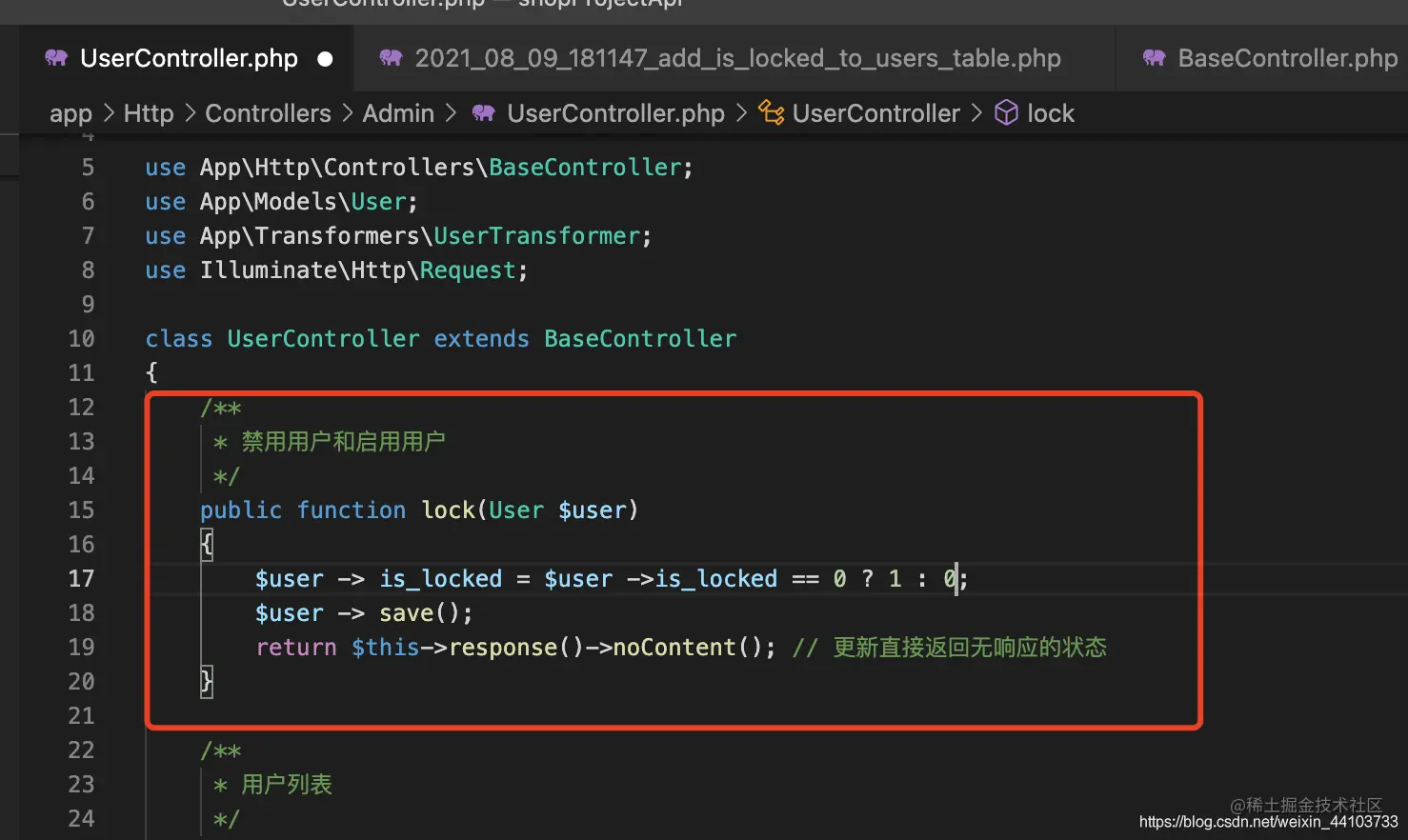Click the 'lock' method breadcrumb

[1051, 113]
